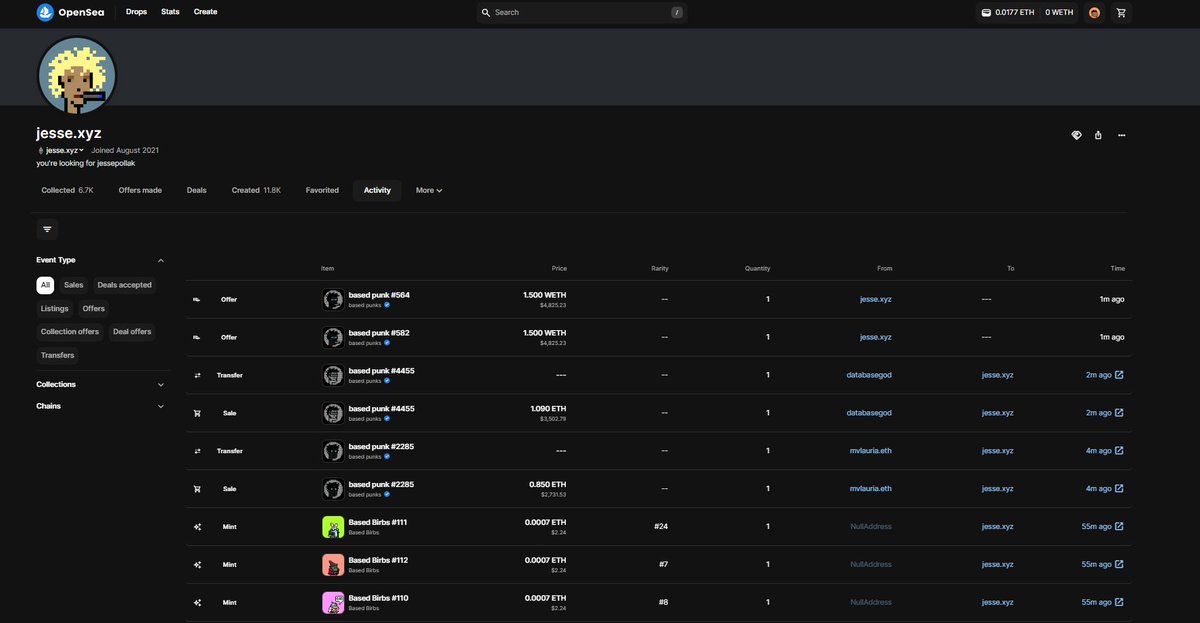
Task: Click the cart sale icon for based punk #4455
Action: 197,413
